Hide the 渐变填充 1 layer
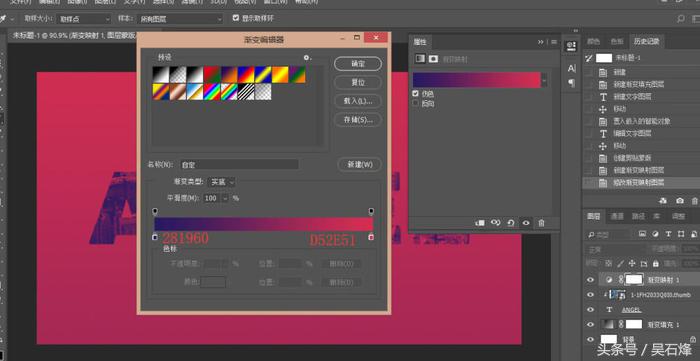Screen dimensions: 700x361 (591, 324)
